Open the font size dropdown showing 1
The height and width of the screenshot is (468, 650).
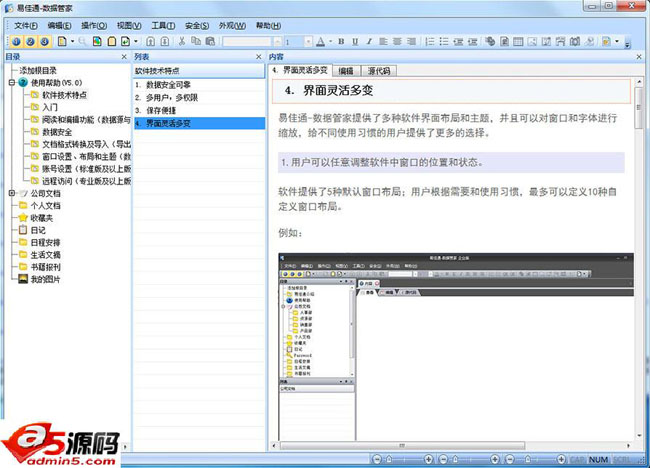click(308, 41)
